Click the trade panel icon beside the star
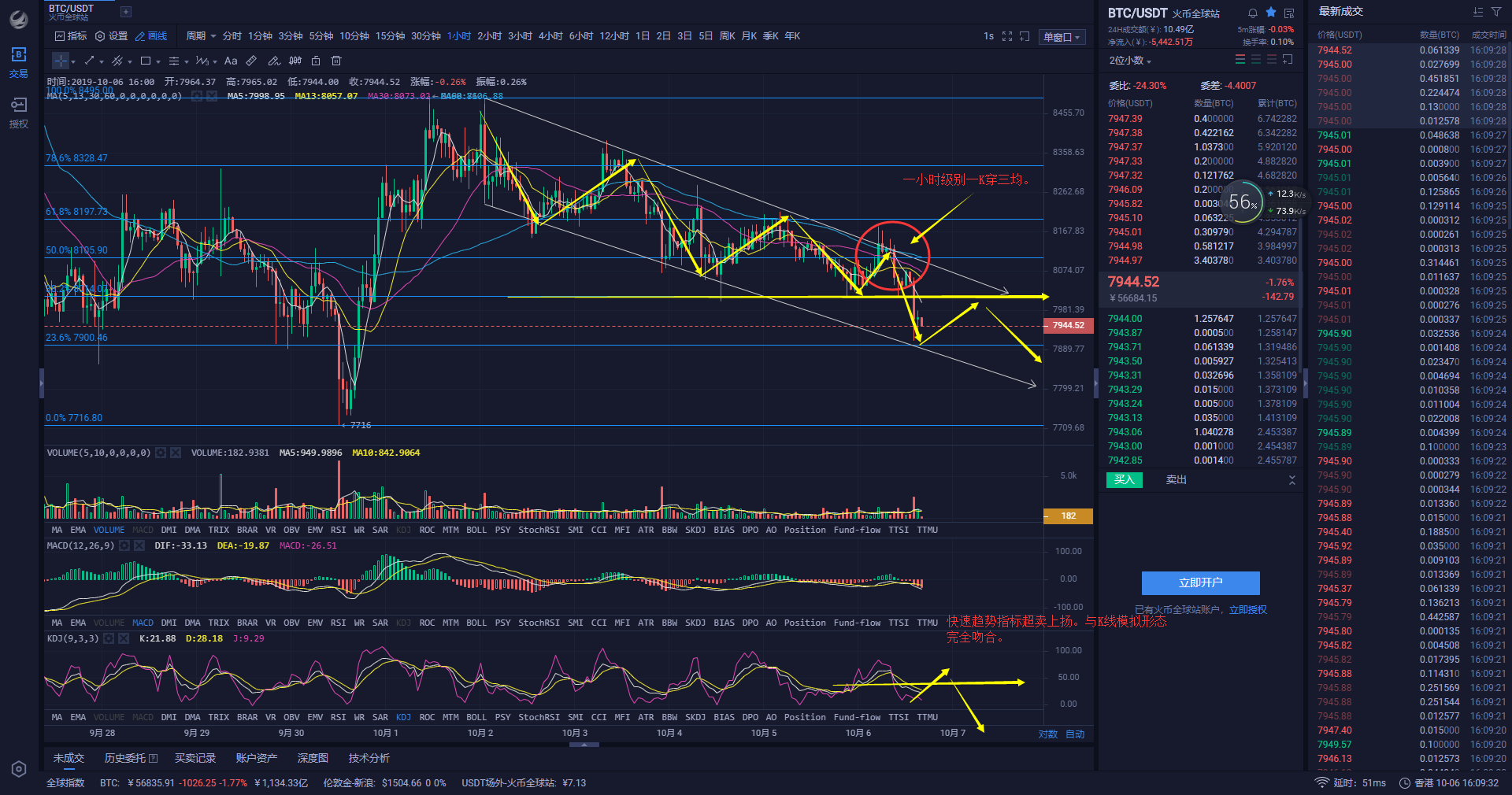 (x=1289, y=13)
